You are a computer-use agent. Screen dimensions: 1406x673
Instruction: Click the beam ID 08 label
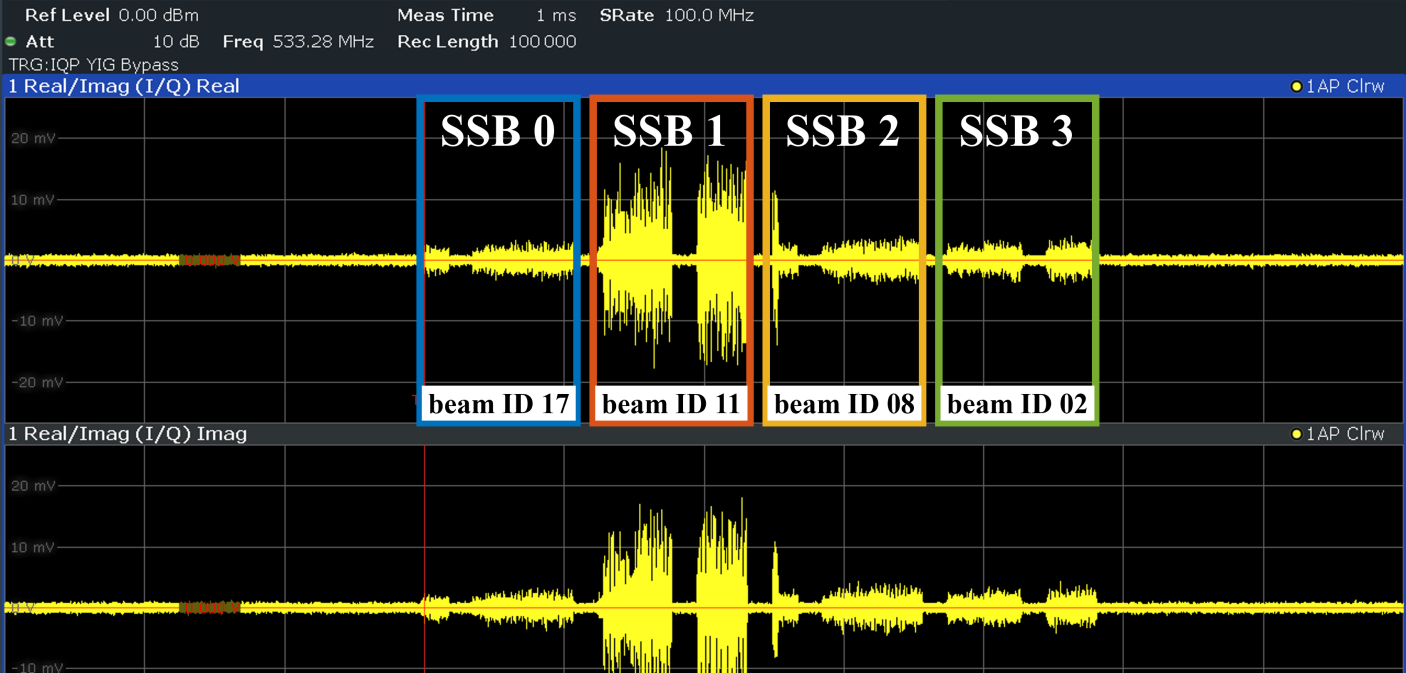coord(844,404)
